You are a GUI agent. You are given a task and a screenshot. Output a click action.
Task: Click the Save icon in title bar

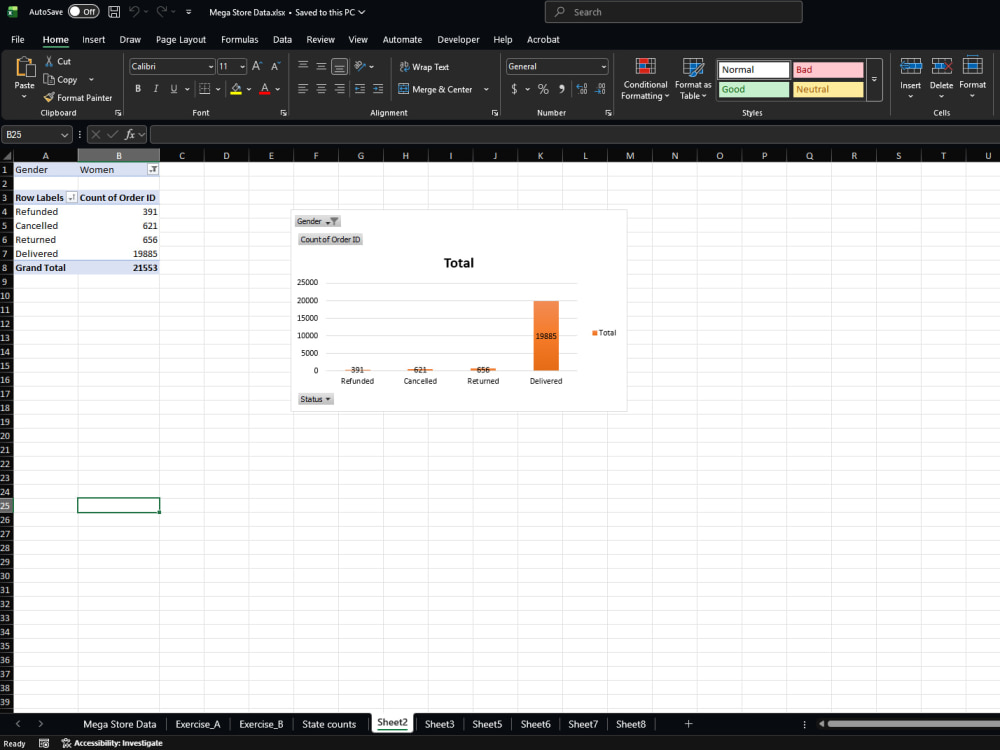click(114, 11)
